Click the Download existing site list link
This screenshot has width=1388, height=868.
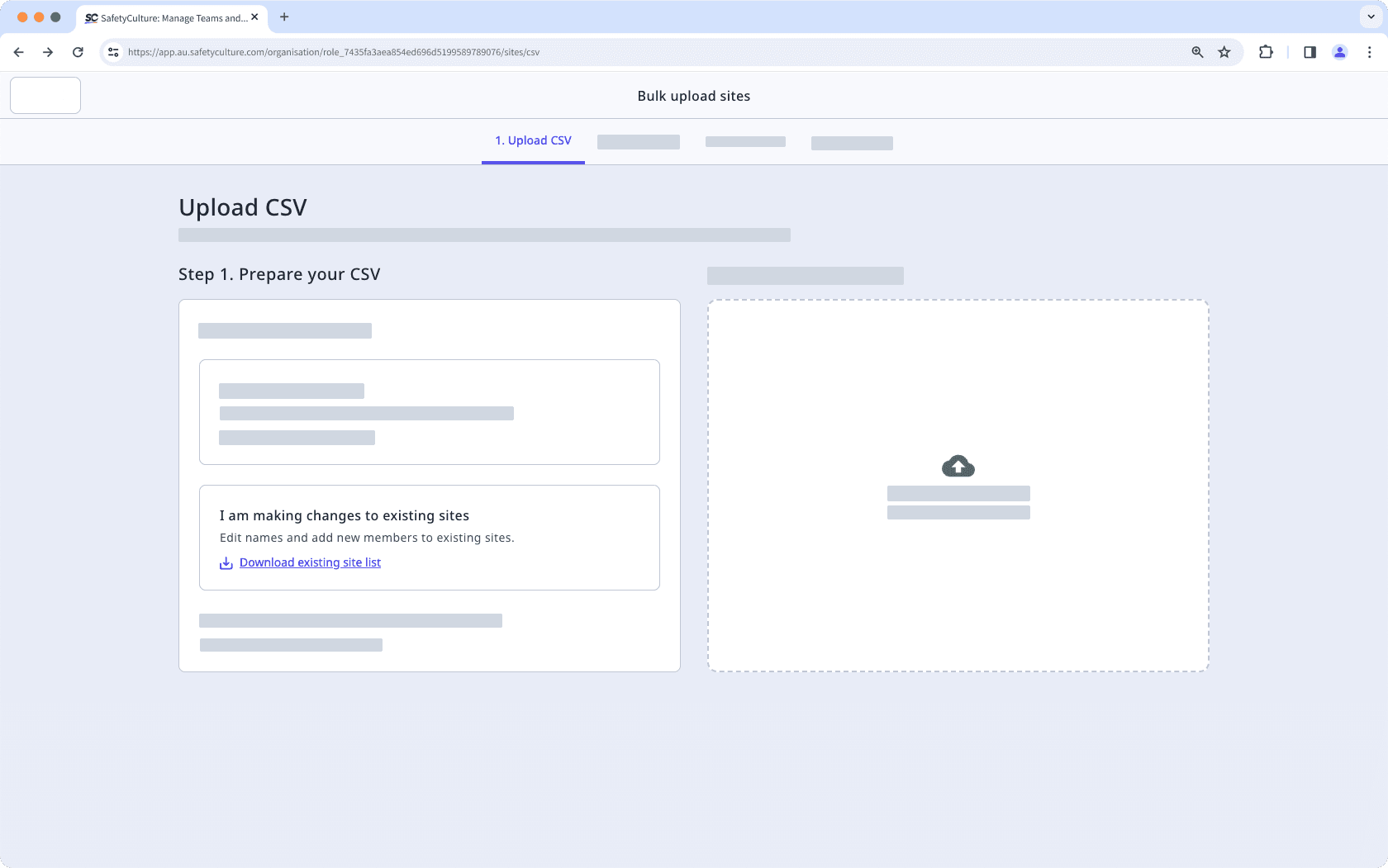click(310, 562)
